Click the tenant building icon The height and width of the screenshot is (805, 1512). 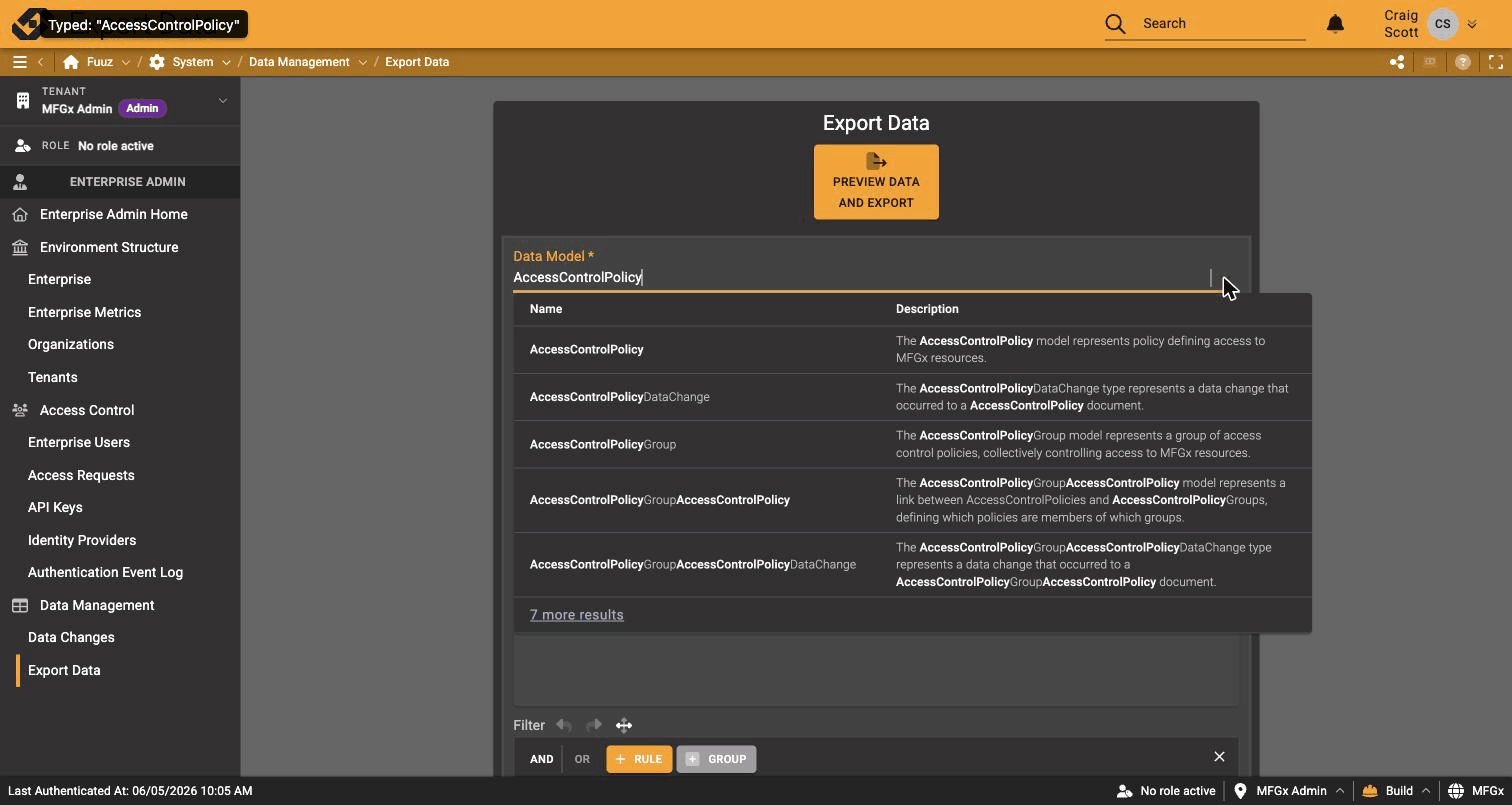coord(22,100)
